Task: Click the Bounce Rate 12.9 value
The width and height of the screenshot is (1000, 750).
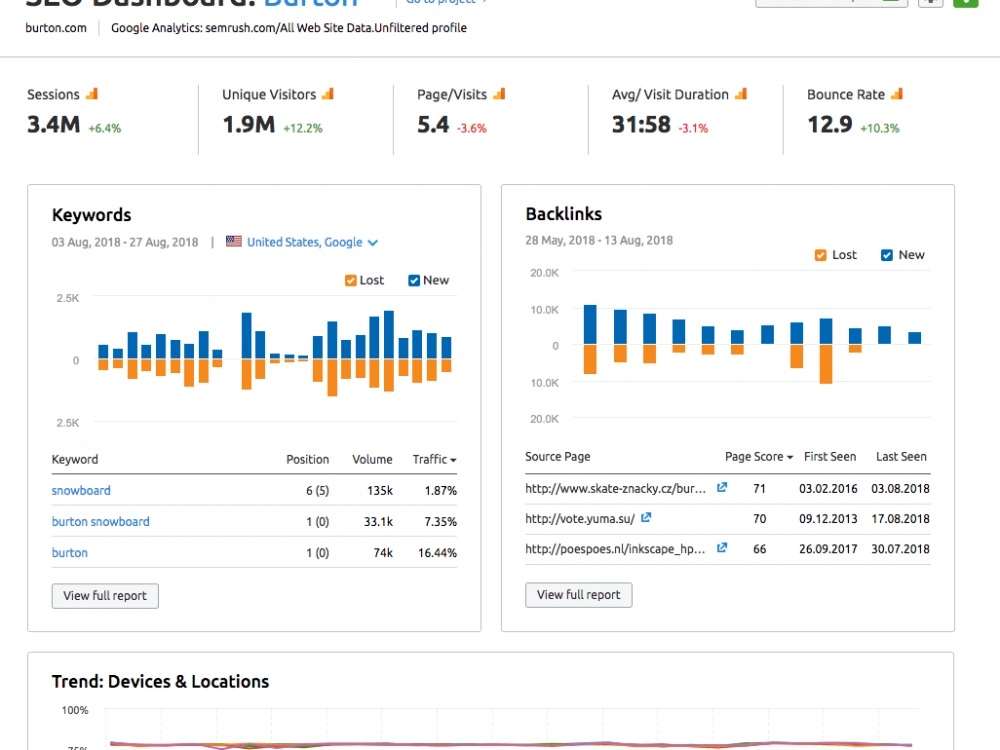Action: [830, 124]
